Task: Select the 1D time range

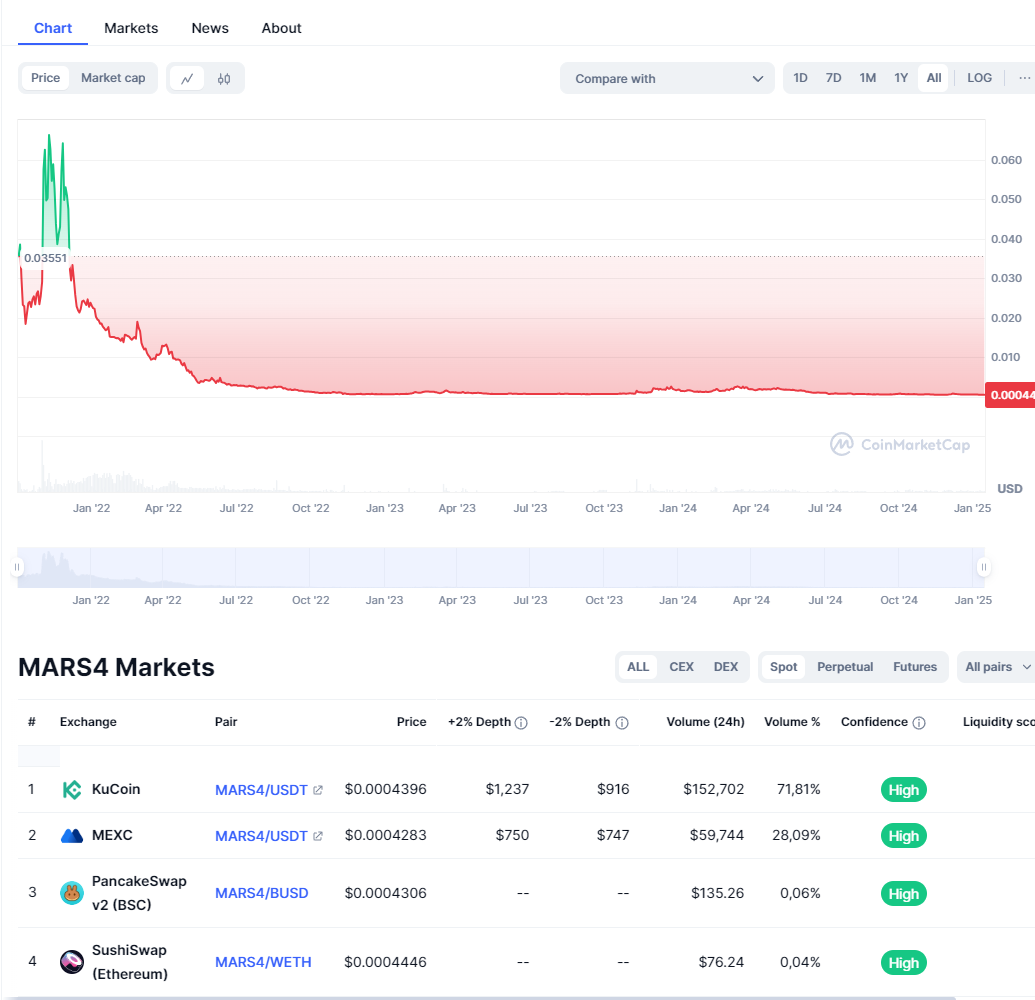Action: [800, 78]
